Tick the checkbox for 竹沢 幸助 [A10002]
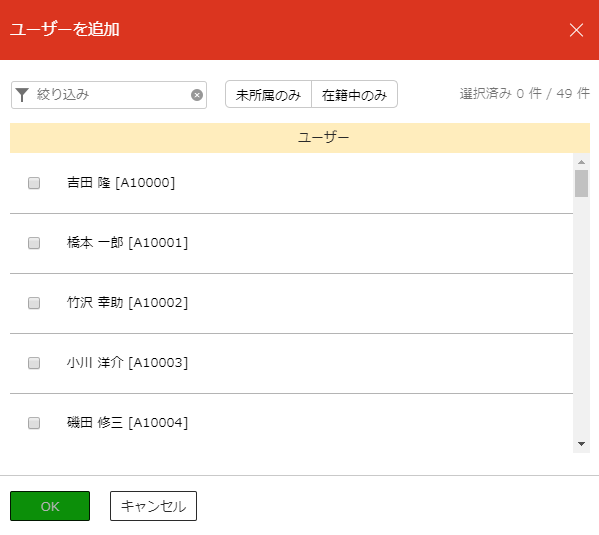Image resolution: width=599 pixels, height=535 pixels. pos(34,303)
